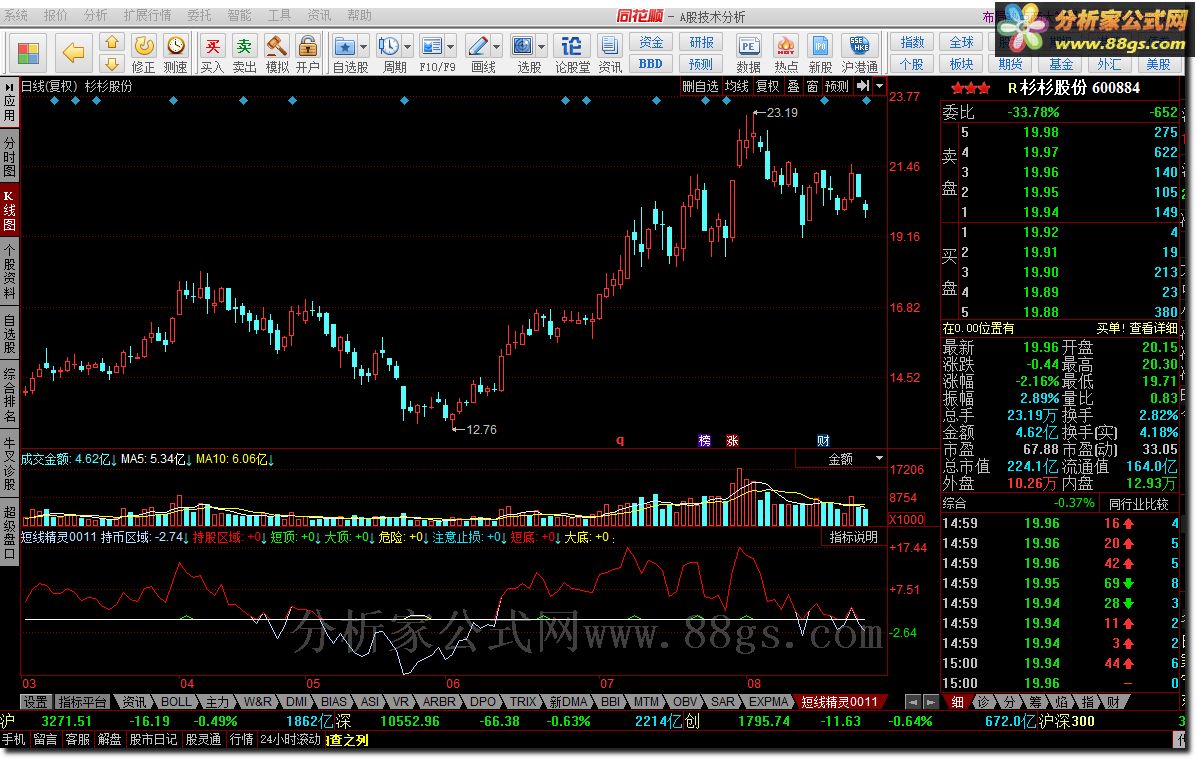Screen dimensions: 1197x759
Task: Open the 资讯 news toolbar icon
Action: (x=609, y=47)
